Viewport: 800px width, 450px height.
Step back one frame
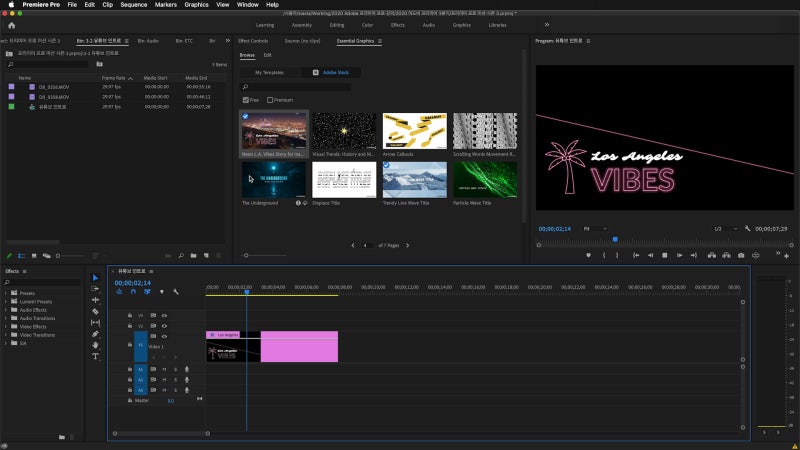click(651, 255)
